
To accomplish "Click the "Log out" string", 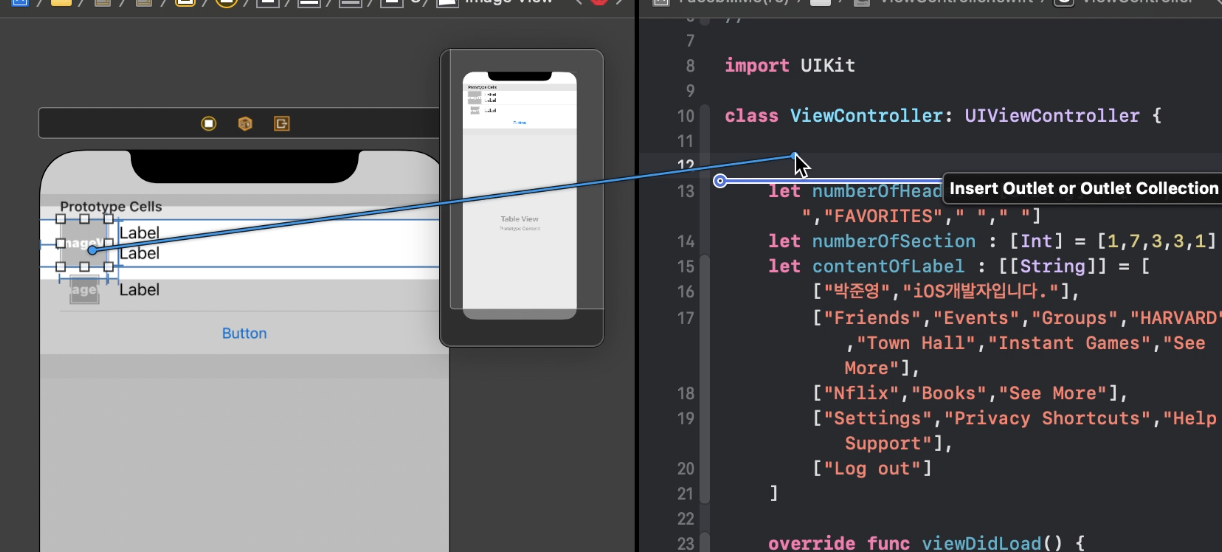I will (x=872, y=468).
